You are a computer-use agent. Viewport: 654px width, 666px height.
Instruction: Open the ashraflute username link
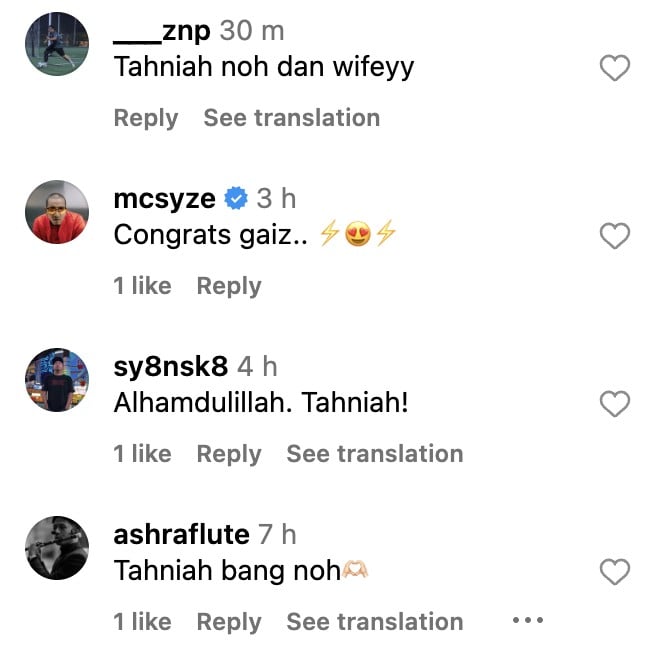181,534
